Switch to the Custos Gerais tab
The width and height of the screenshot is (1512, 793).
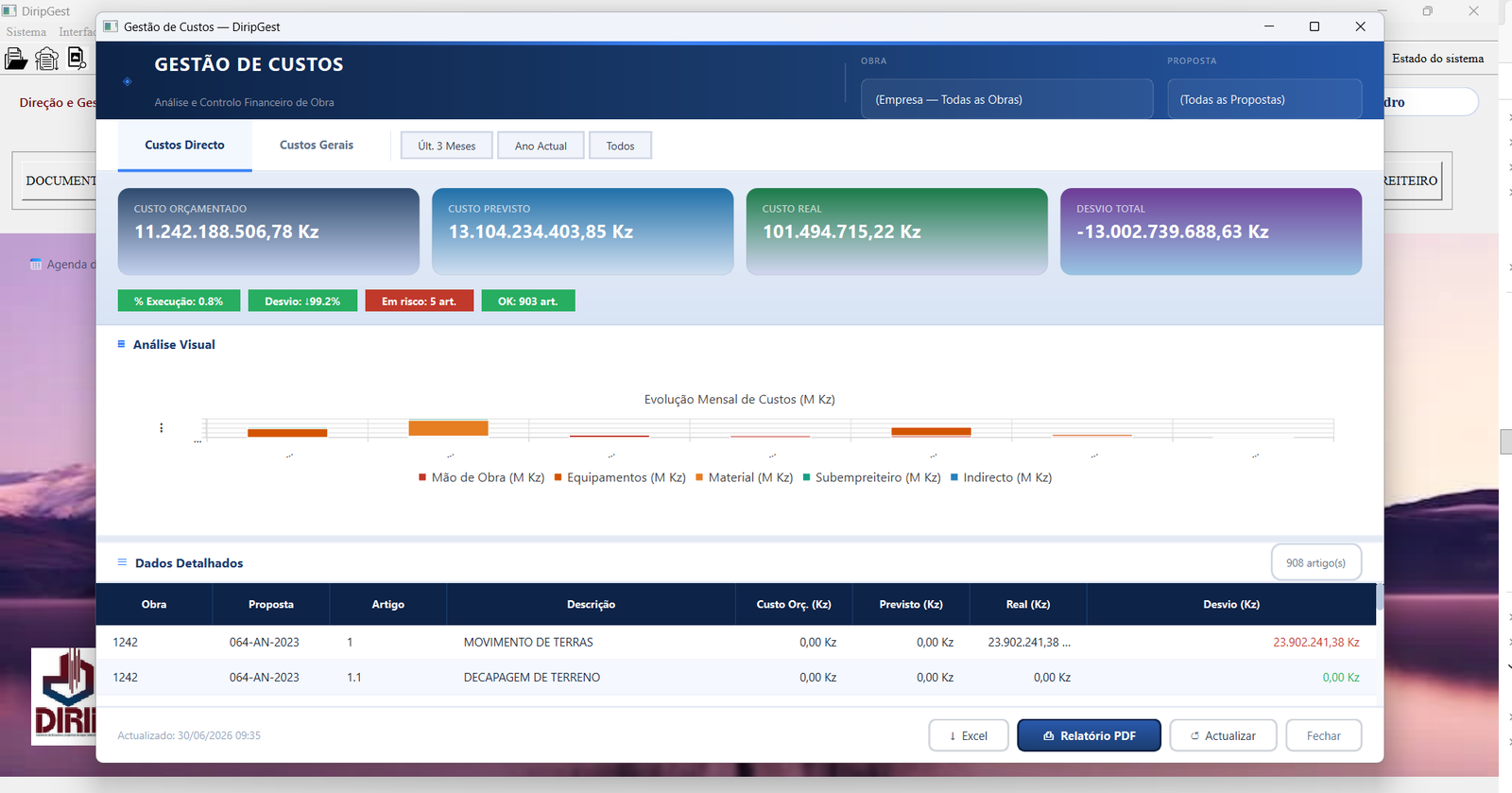317,145
